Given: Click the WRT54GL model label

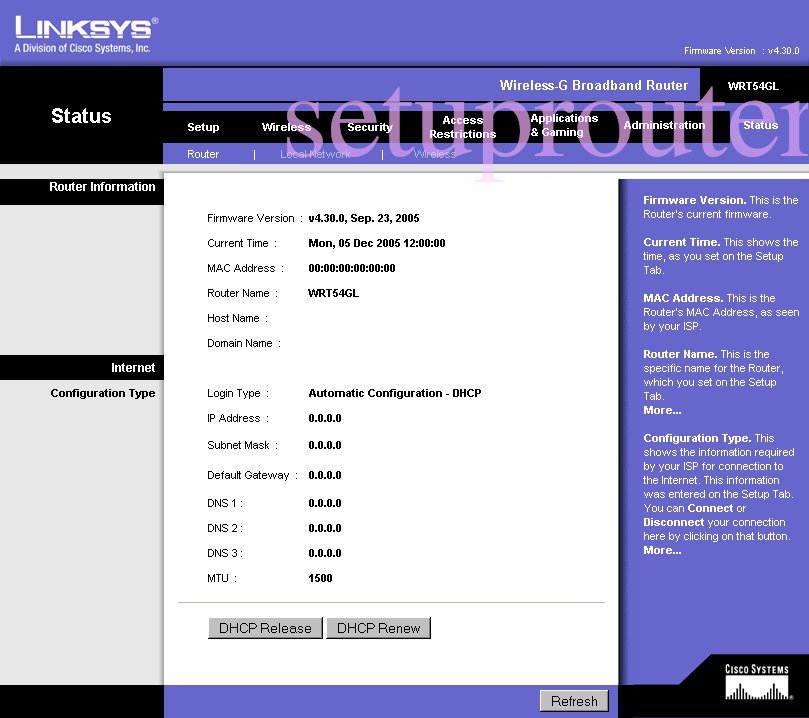Looking at the screenshot, I should coord(755,86).
